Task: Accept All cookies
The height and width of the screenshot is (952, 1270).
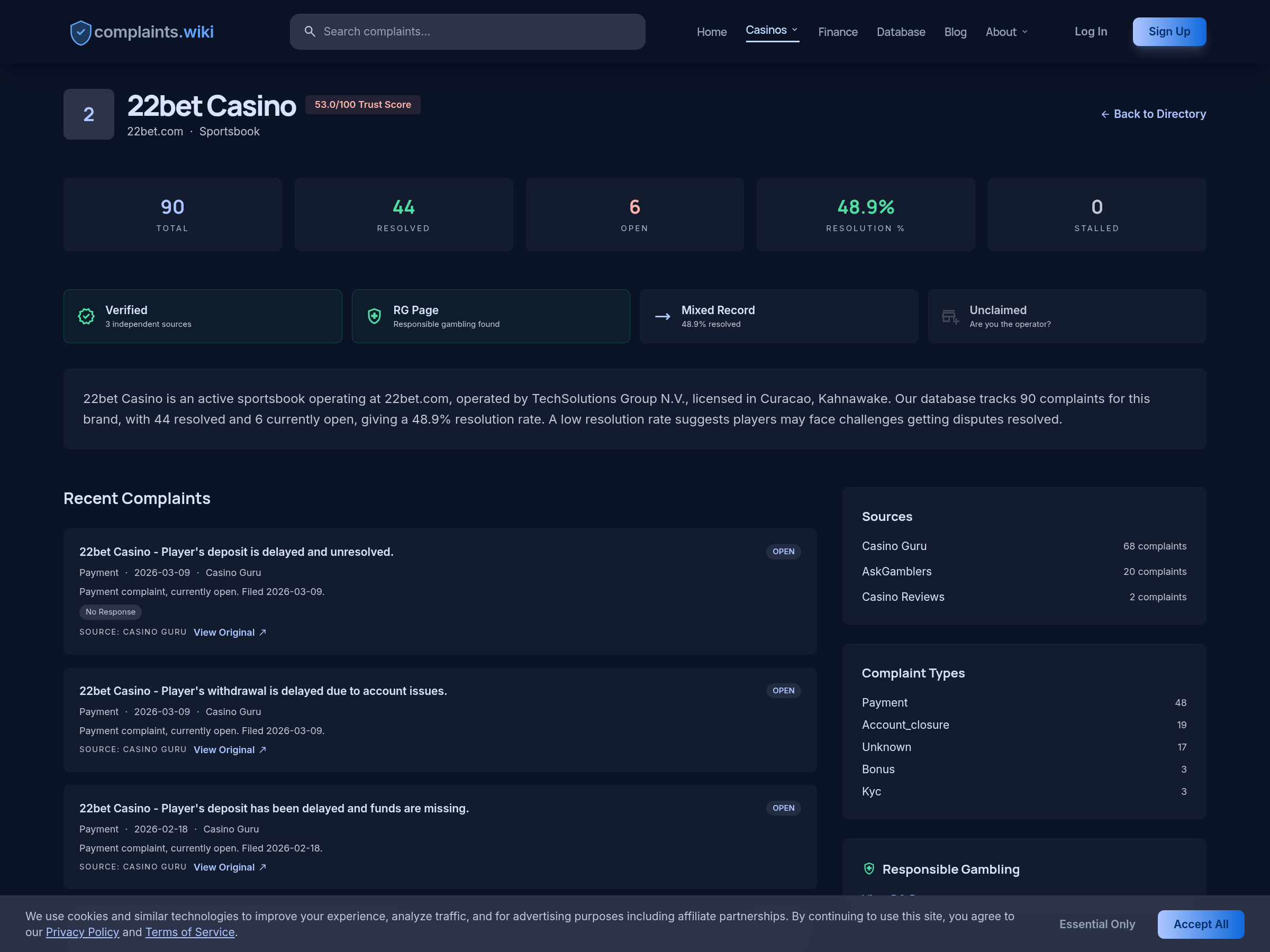Action: tap(1201, 924)
